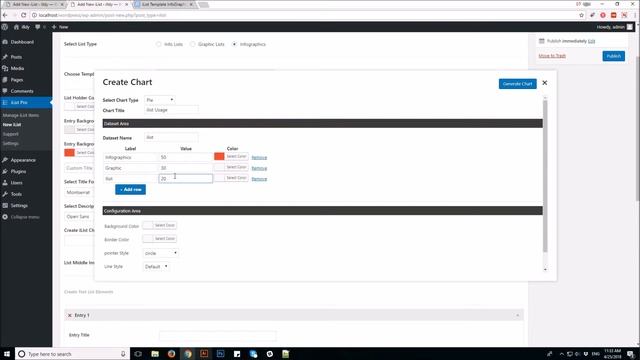Click the Infographics label field in dataset

130,157
